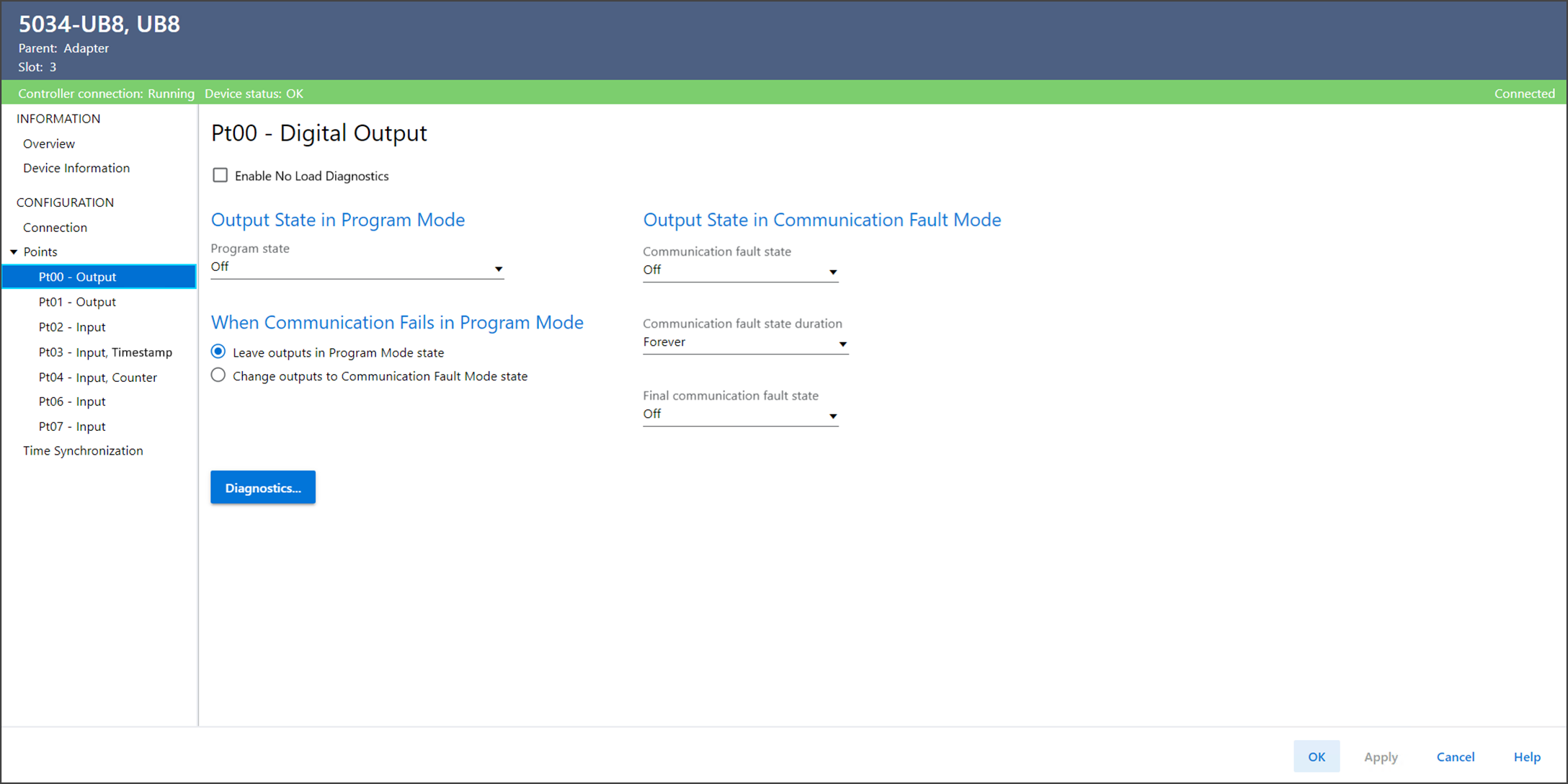Viewport: 1568px width, 784px height.
Task: Click the Cancel button
Action: (1455, 757)
